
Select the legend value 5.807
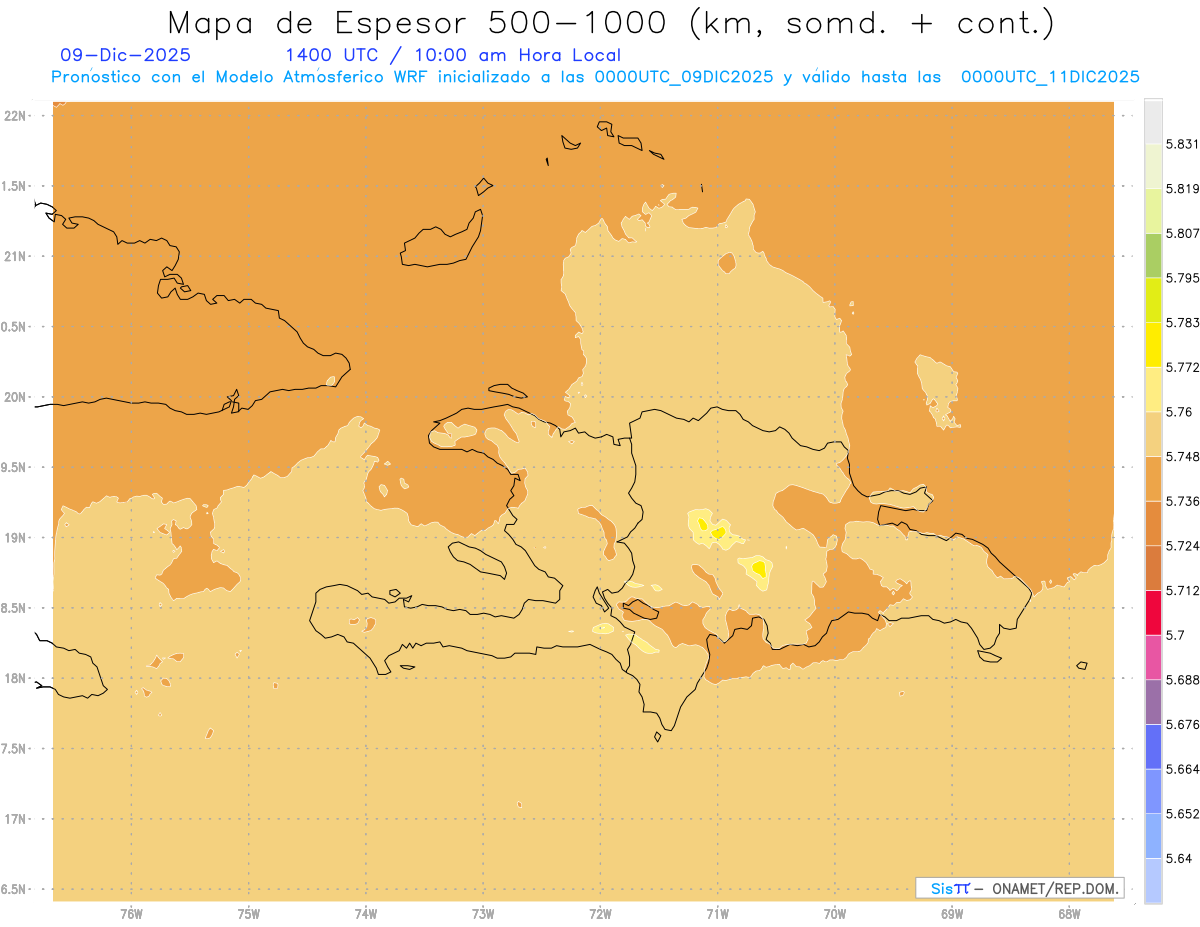click(1183, 233)
